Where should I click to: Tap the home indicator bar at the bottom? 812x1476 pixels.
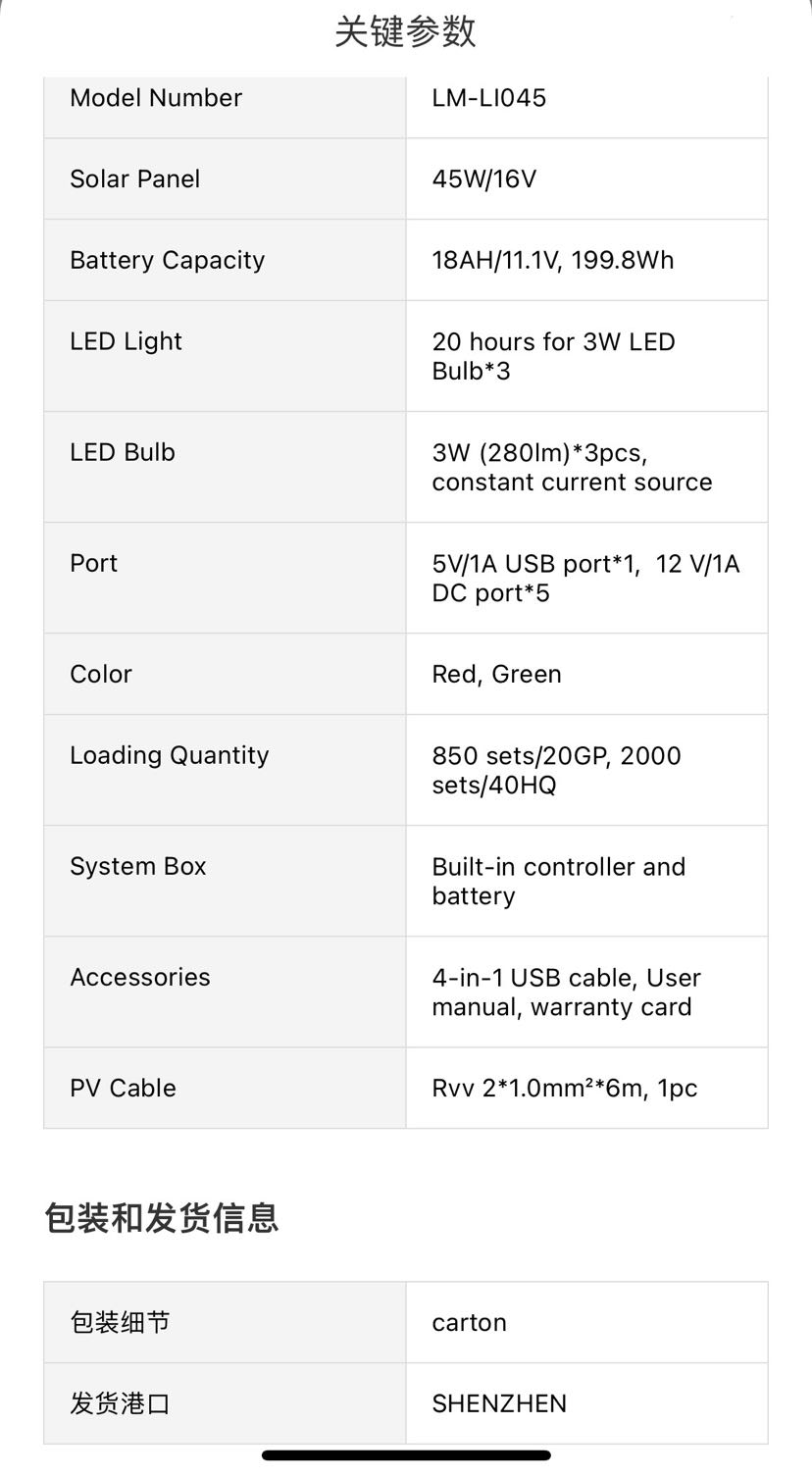coord(406,1455)
